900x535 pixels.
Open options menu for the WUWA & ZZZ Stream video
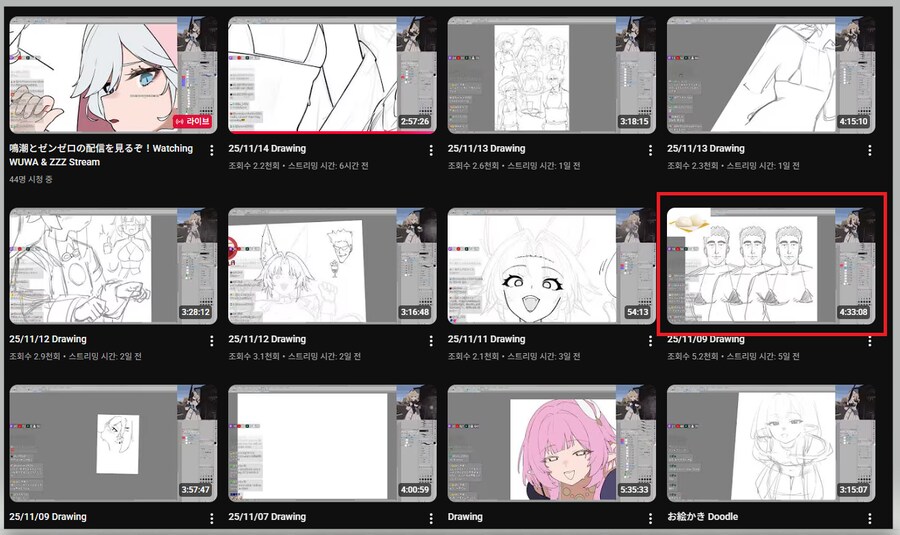coord(212,150)
